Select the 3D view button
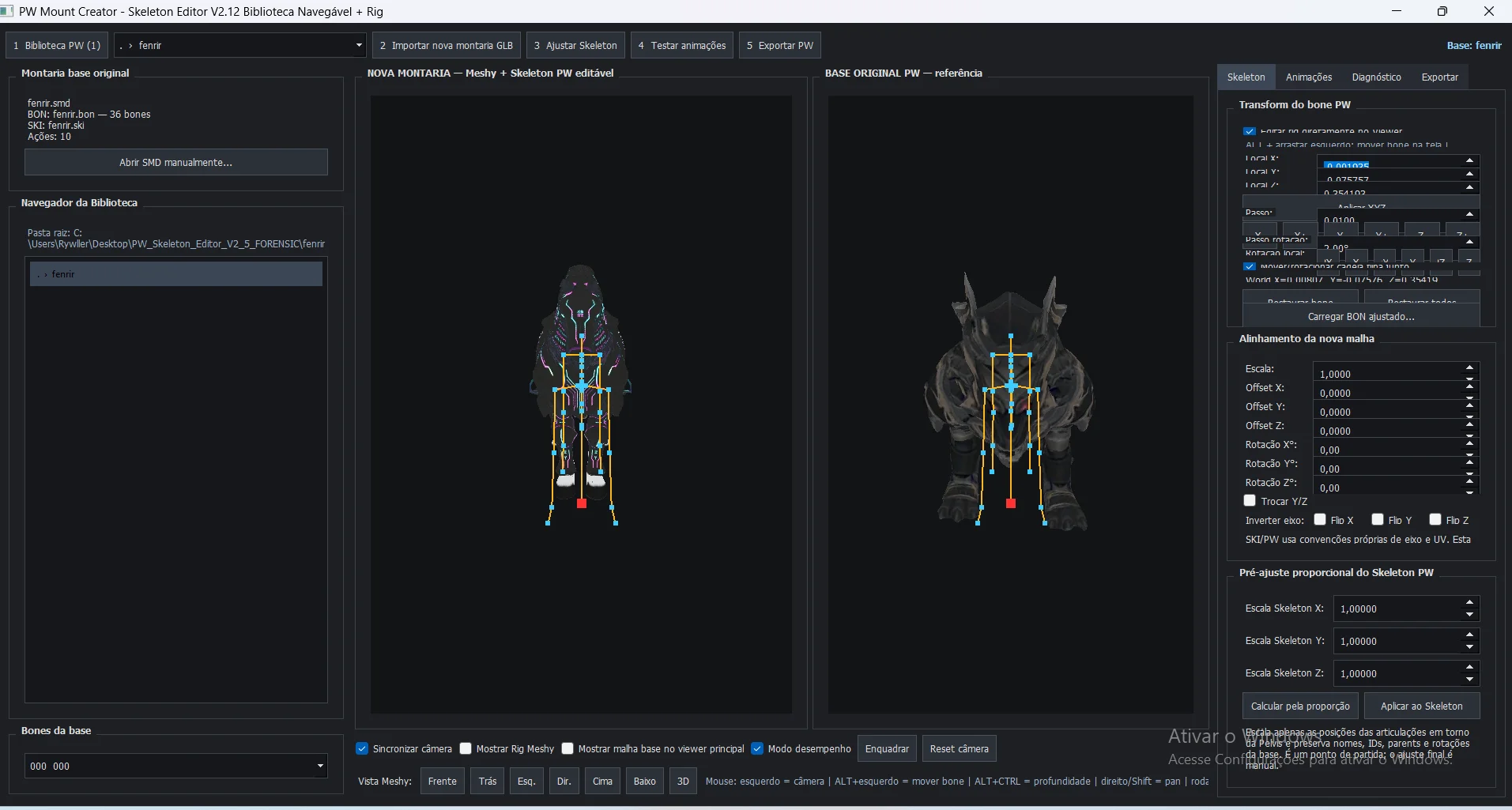Viewport: 1512px width, 810px height. pos(683,781)
